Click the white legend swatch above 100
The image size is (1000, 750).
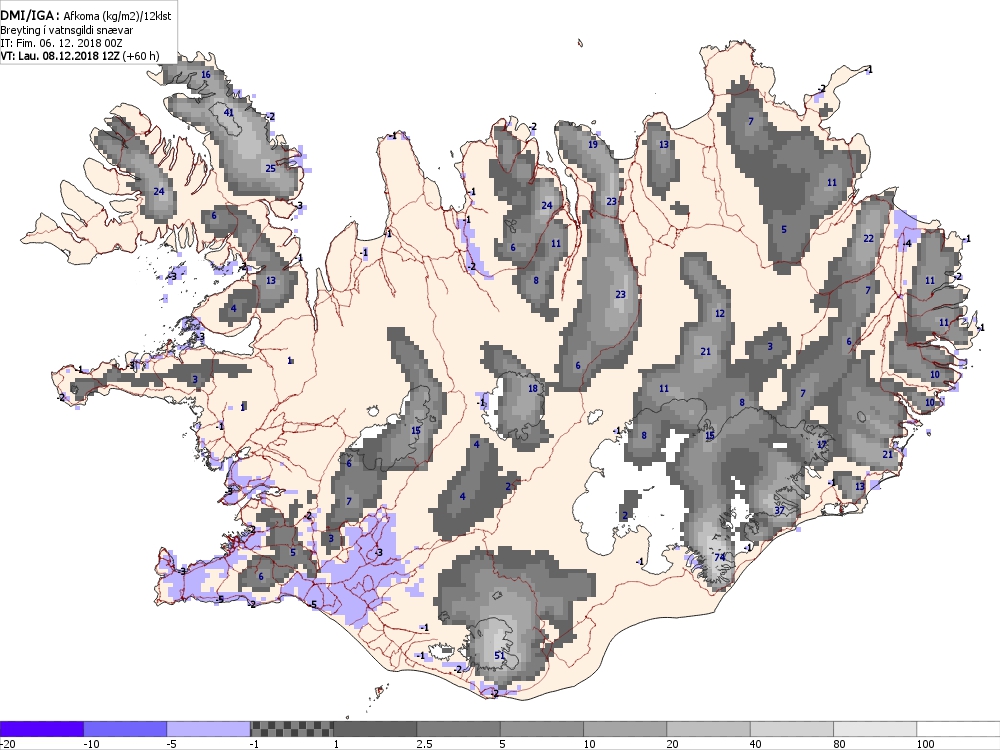(x=959, y=729)
